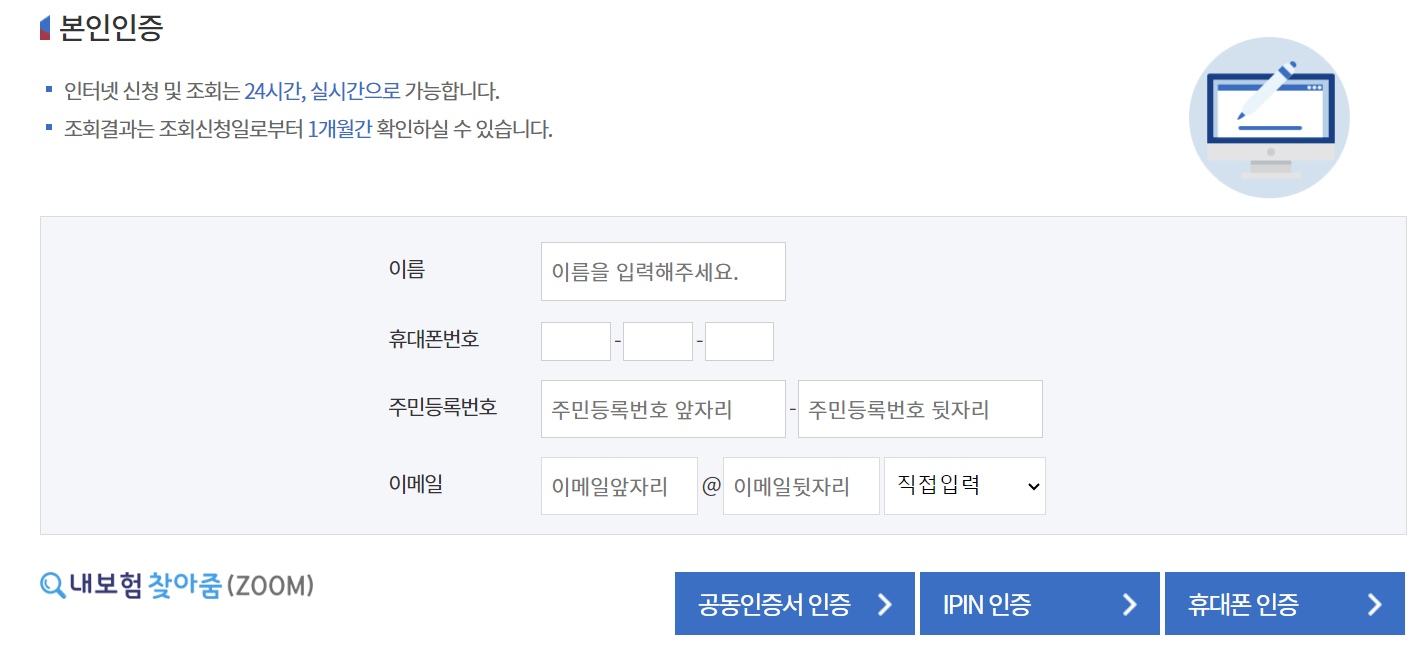The width and height of the screenshot is (1418, 651).
Task: Click the first 휴대폰번호 phone number box
Action: (x=576, y=341)
